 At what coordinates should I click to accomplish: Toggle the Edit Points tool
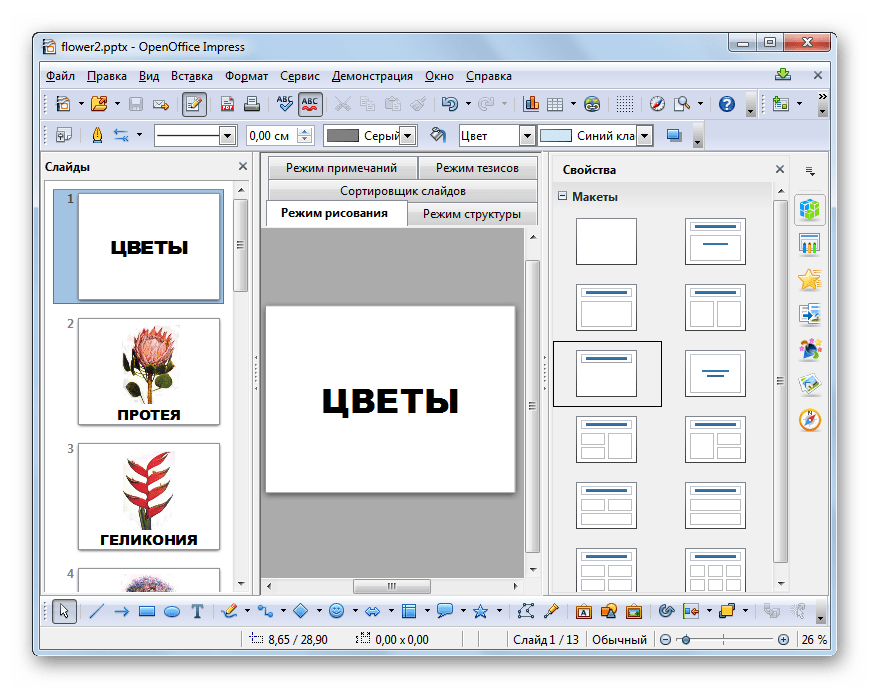(x=525, y=611)
